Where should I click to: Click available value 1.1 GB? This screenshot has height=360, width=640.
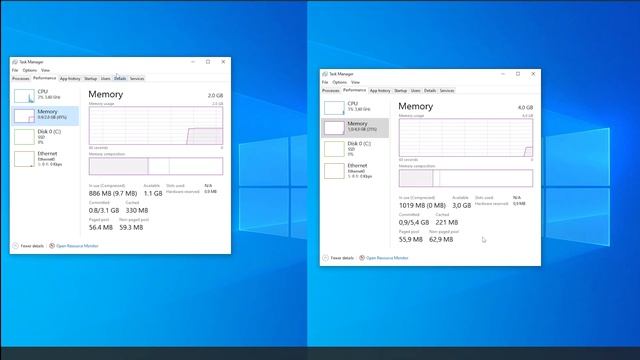click(153, 193)
